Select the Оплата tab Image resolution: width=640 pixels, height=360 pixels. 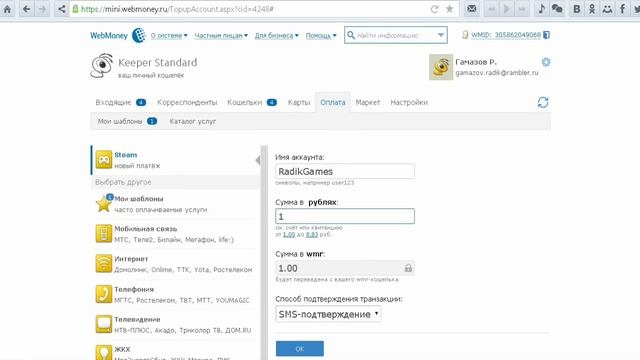coord(333,102)
